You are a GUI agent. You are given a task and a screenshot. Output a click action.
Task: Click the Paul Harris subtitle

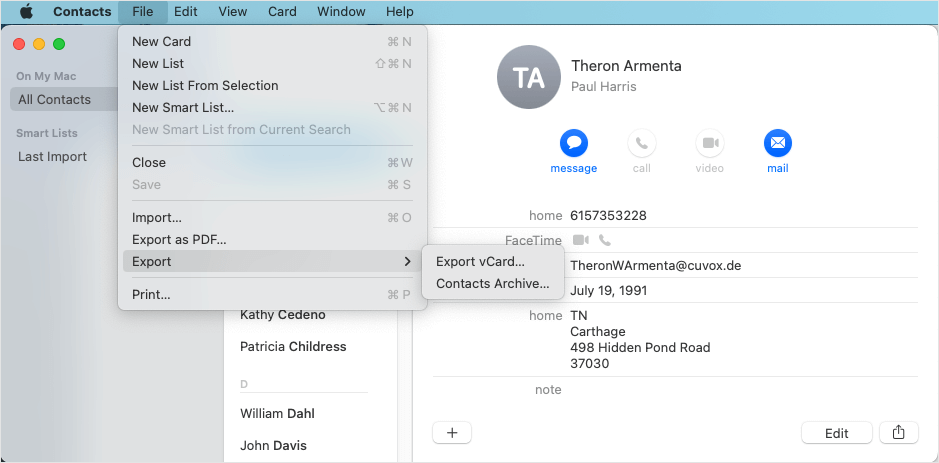pyautogui.click(x=604, y=87)
